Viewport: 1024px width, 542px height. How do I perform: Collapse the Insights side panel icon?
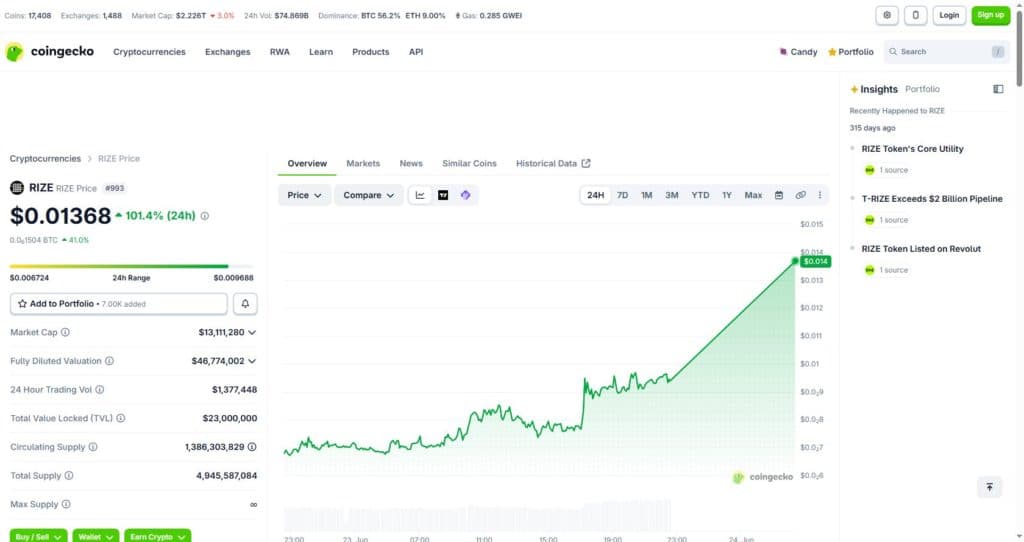pyautogui.click(x=998, y=89)
